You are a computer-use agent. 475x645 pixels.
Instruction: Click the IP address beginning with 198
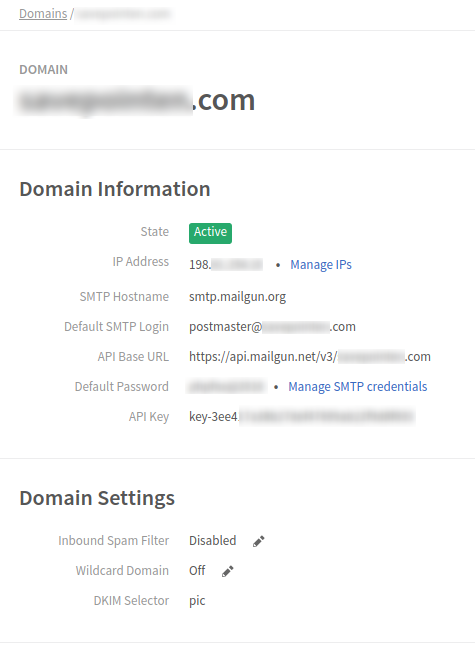(x=226, y=264)
